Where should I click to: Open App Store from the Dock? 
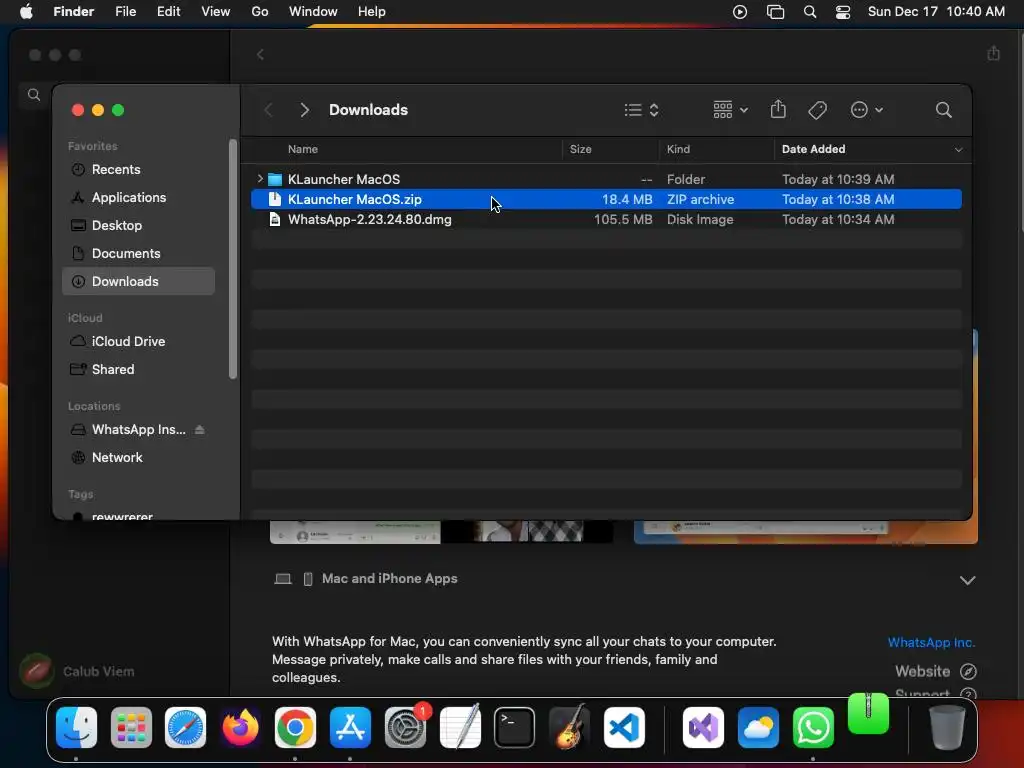(x=350, y=728)
